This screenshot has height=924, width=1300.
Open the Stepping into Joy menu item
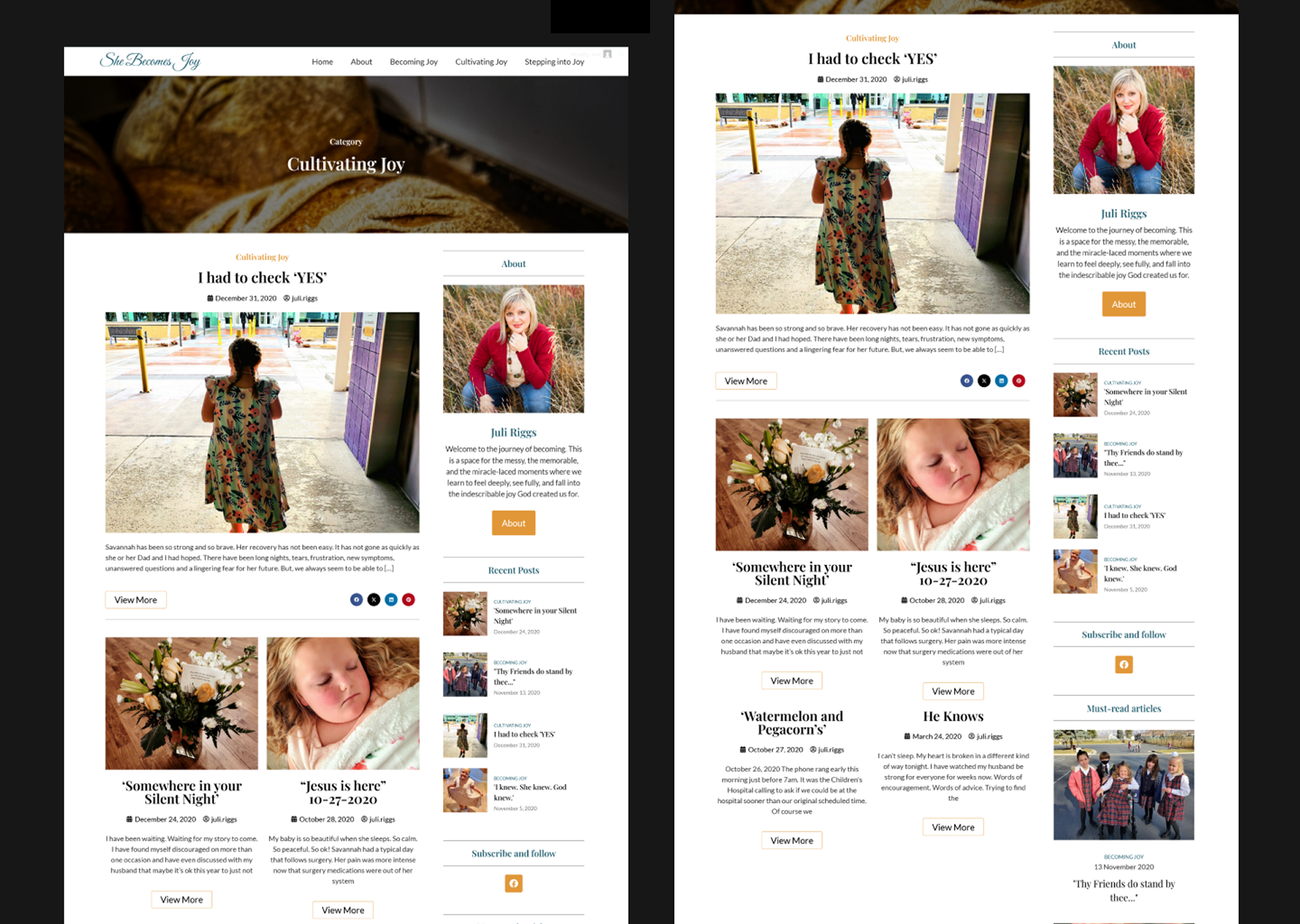pyautogui.click(x=554, y=62)
